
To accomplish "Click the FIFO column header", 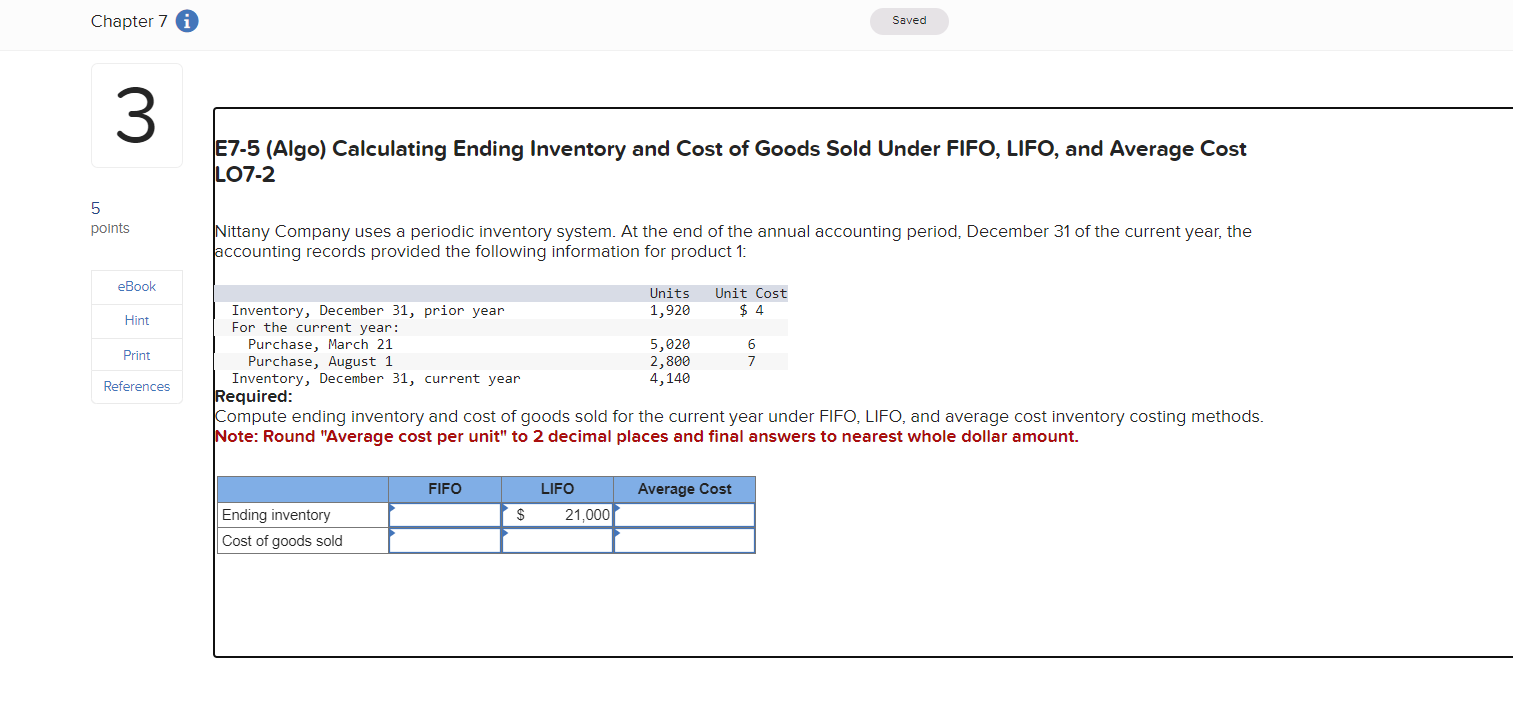I will [x=445, y=489].
